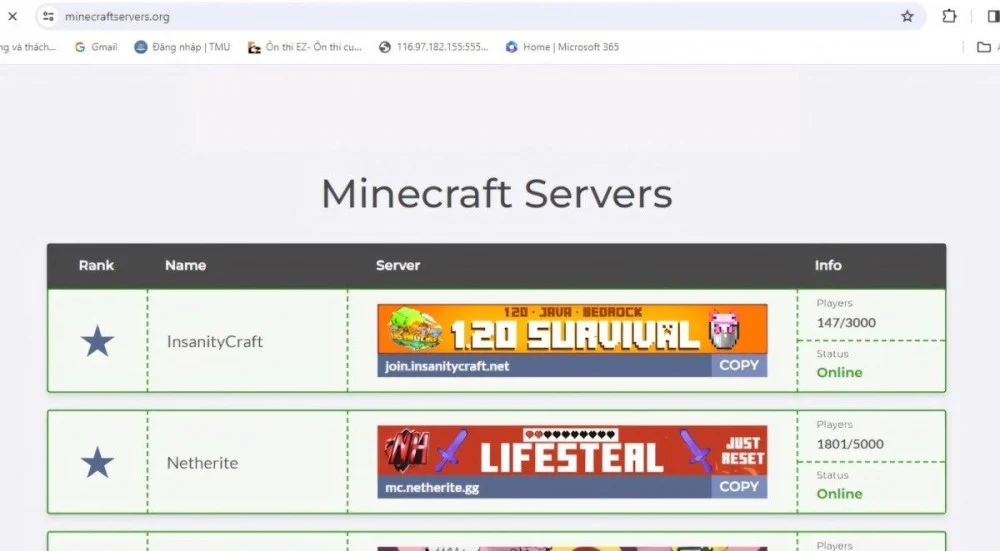Open the Gmail bookmark
This screenshot has height=551, width=1000.
tap(96, 47)
